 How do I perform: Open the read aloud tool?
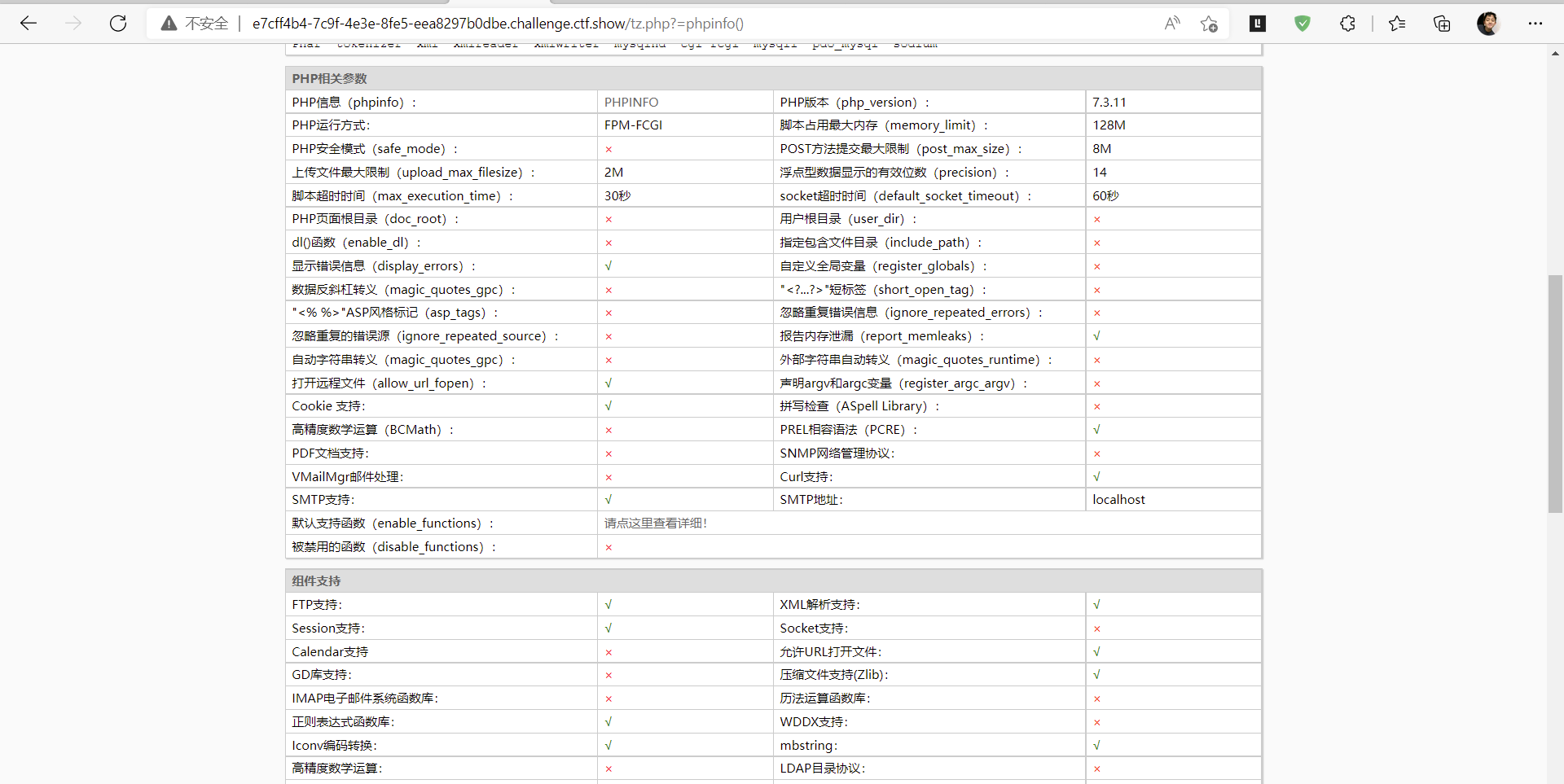click(x=1172, y=24)
